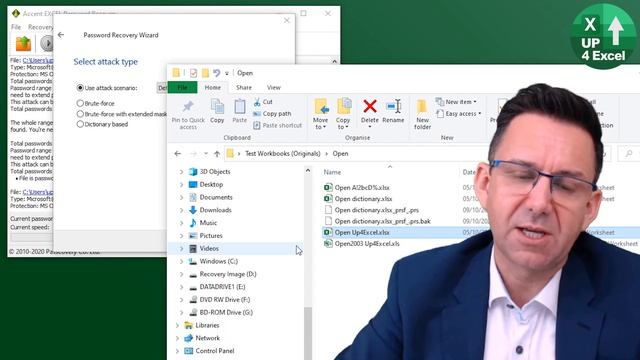
Task: Expand the Videos tree node
Action: 182,248
